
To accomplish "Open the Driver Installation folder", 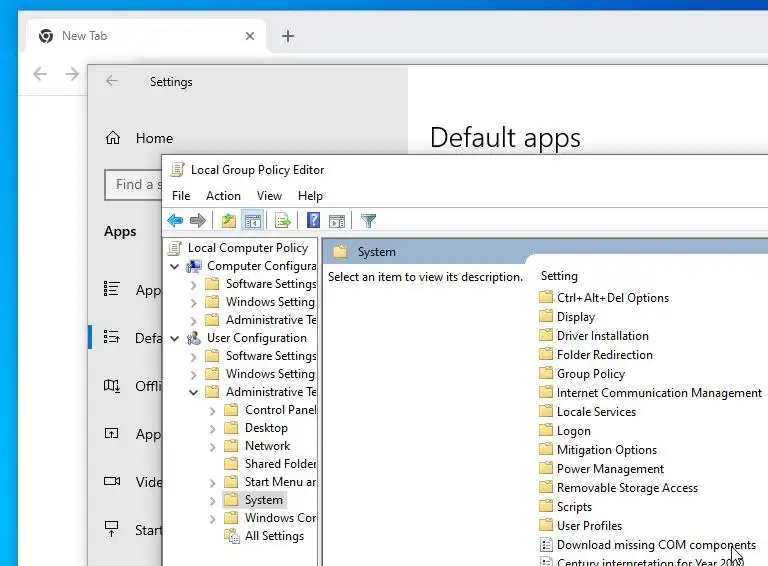I will tap(594, 336).
